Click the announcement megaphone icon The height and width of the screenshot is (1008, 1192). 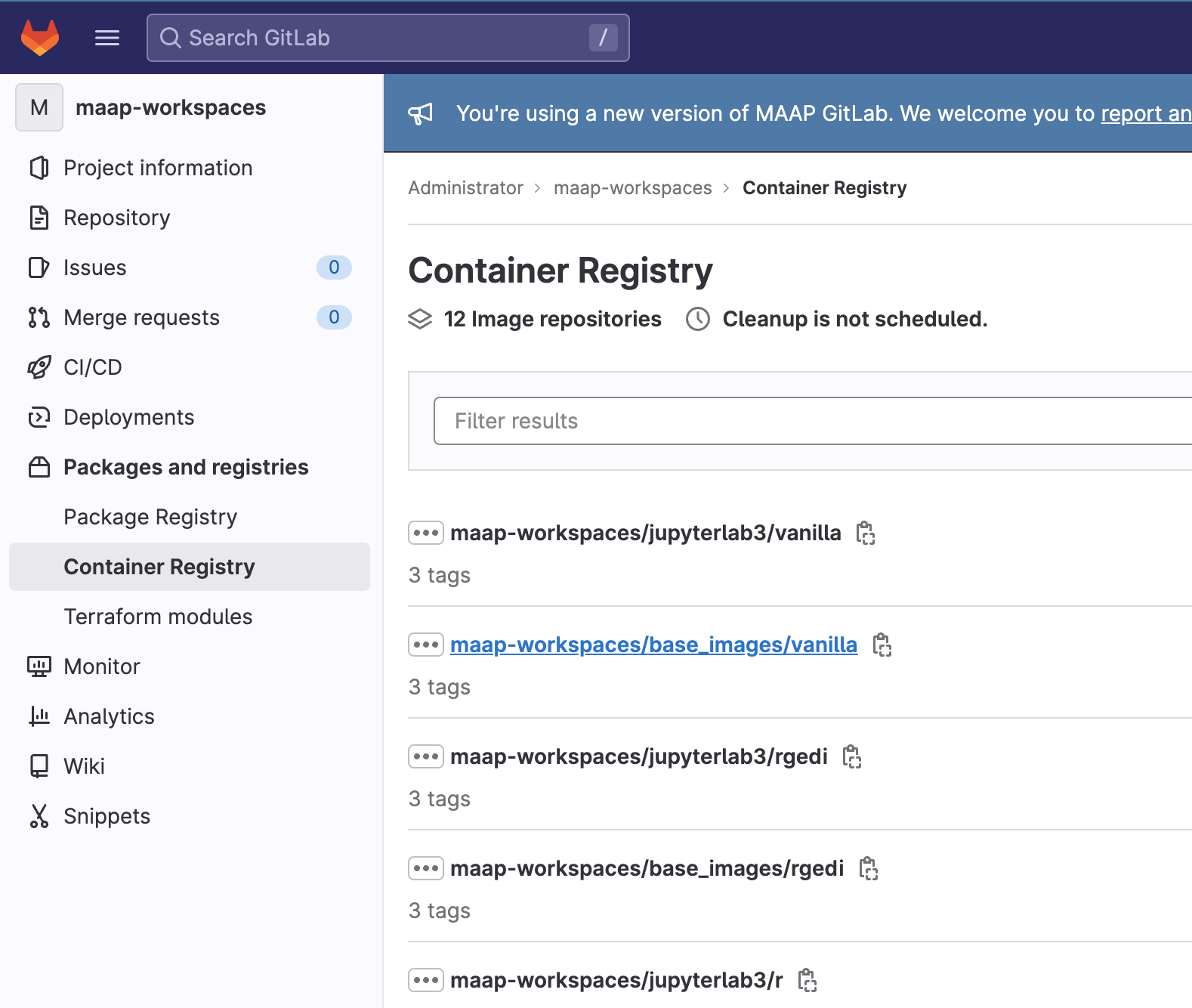421,113
